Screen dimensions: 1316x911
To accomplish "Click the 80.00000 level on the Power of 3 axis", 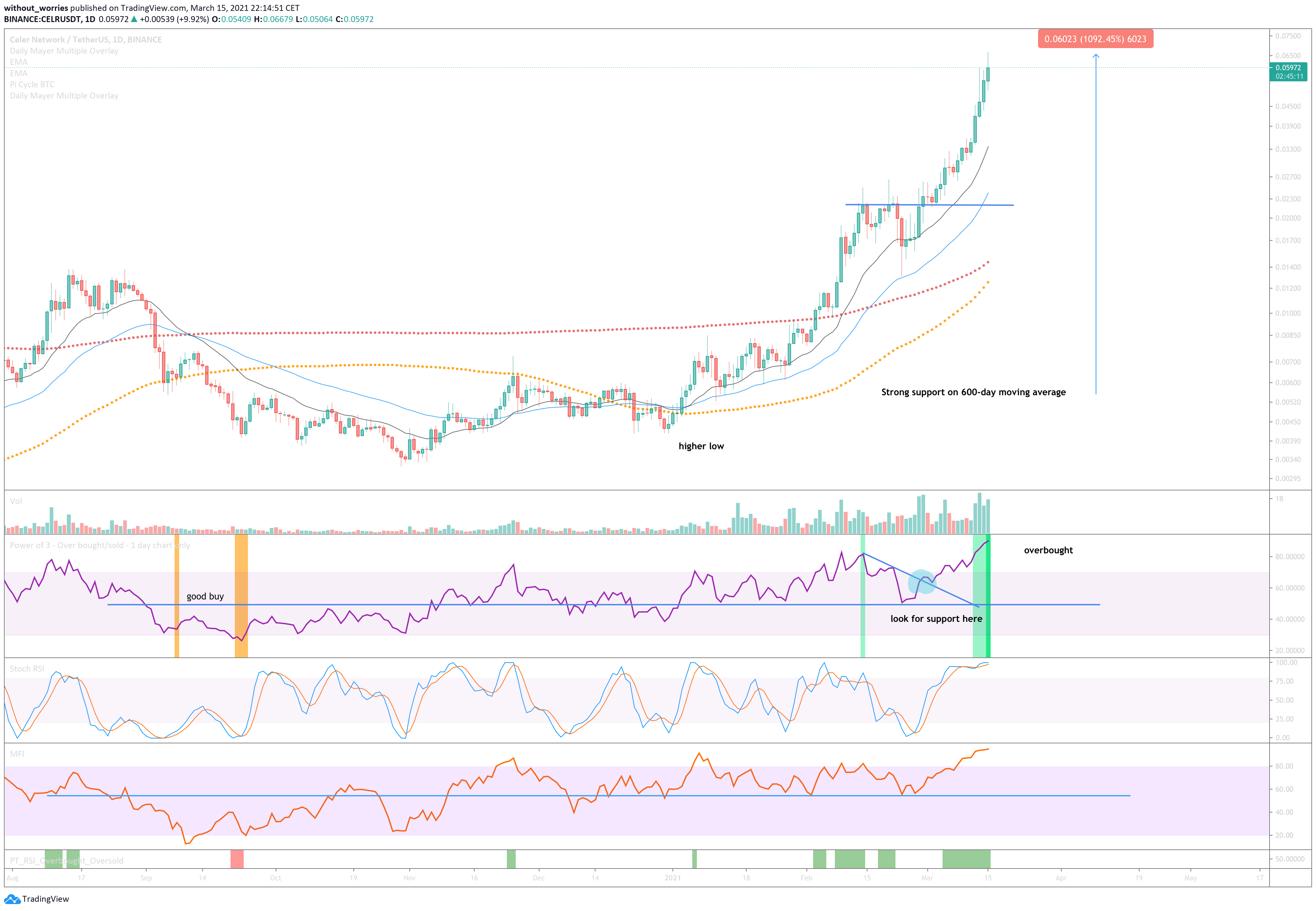I will tap(1290, 557).
